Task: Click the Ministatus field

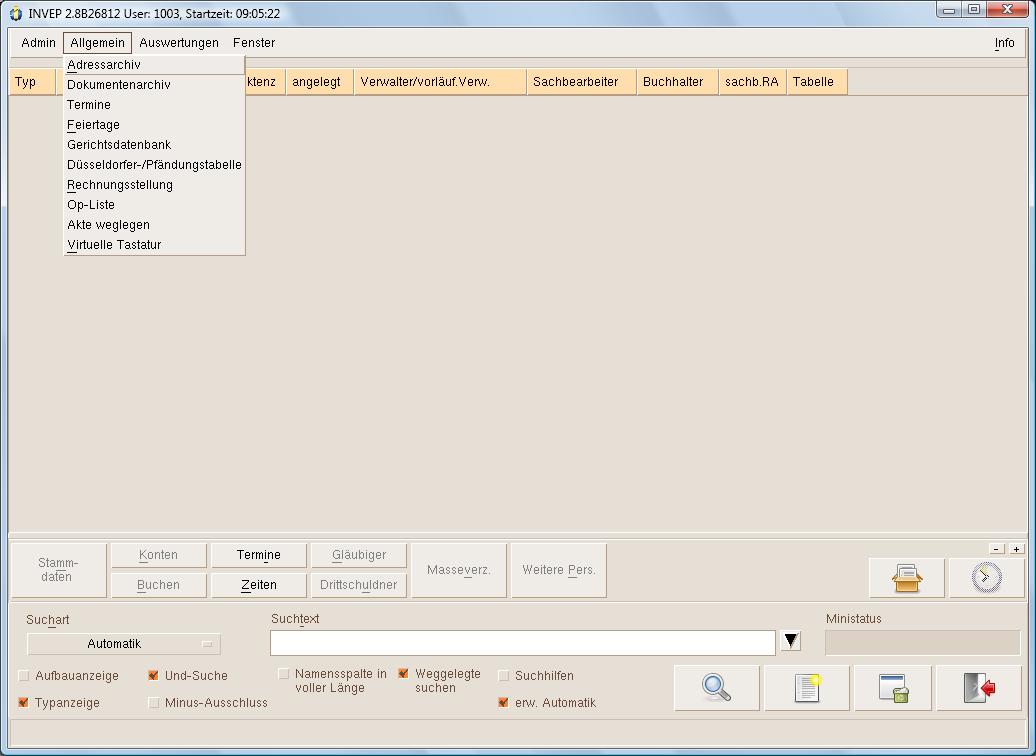Action: point(922,643)
